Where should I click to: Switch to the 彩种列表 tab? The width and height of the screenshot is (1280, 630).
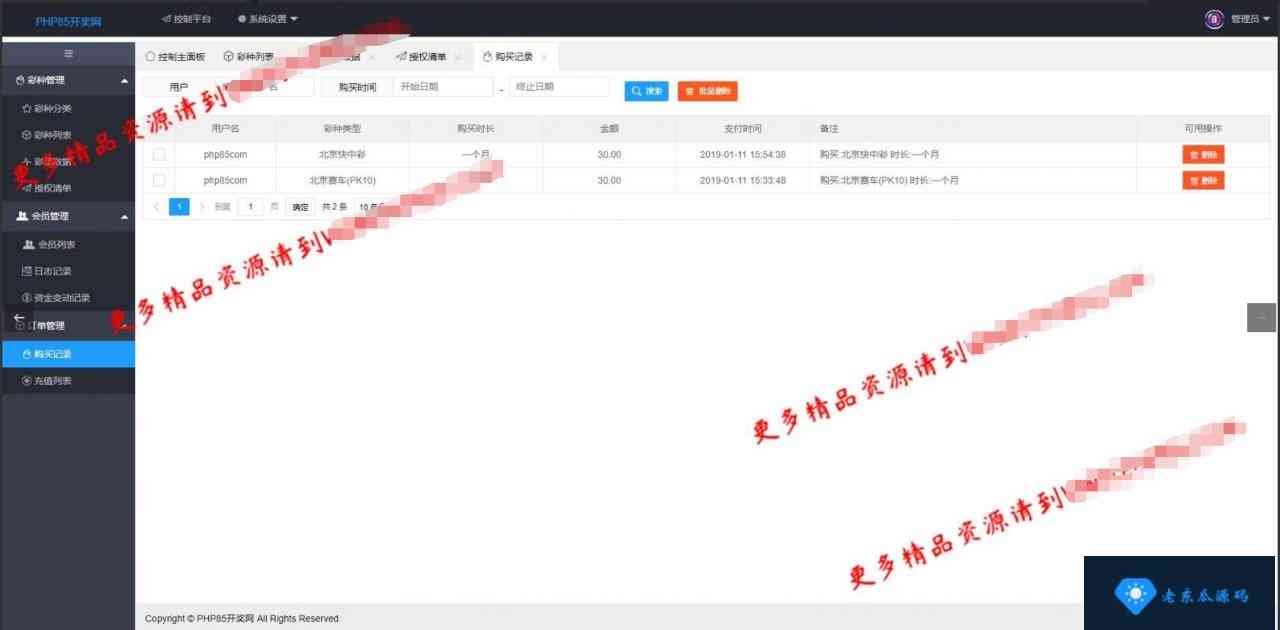pos(249,57)
